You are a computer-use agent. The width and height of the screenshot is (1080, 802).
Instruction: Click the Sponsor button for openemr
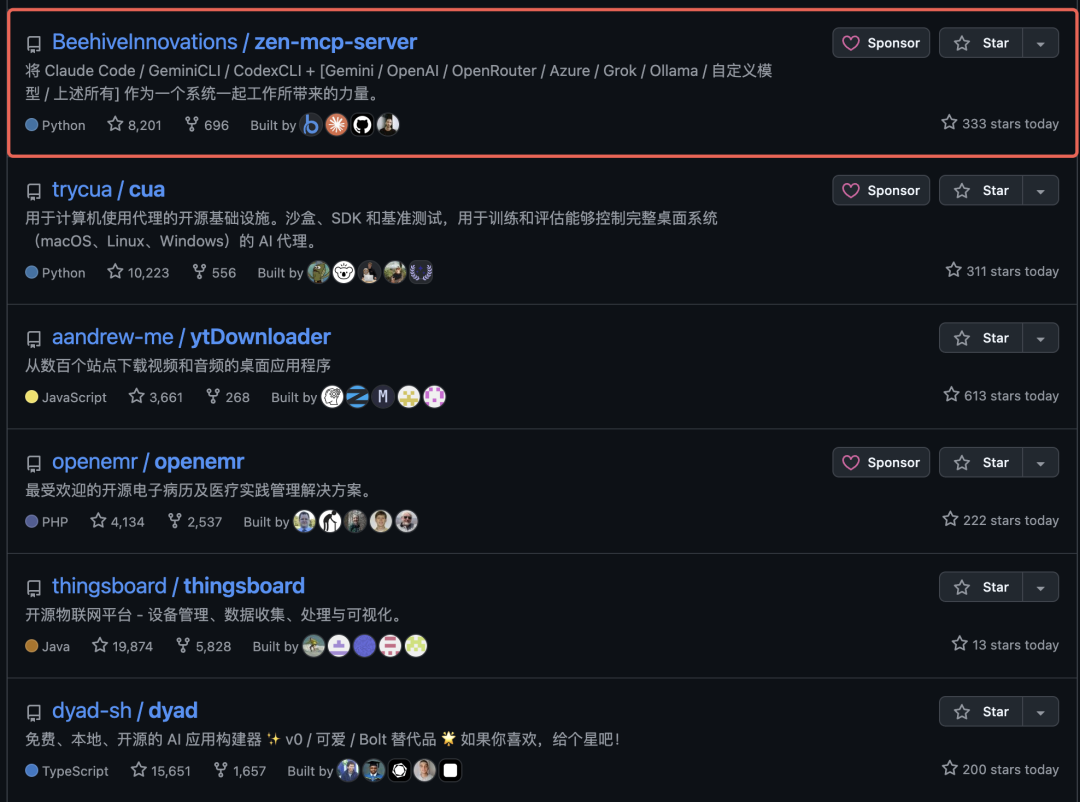point(881,462)
